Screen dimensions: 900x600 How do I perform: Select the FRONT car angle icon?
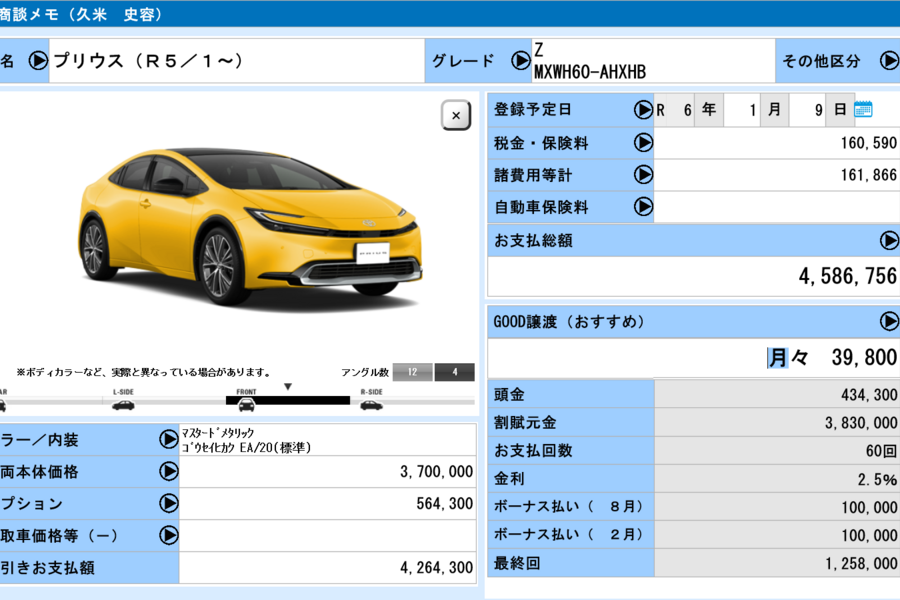click(246, 404)
